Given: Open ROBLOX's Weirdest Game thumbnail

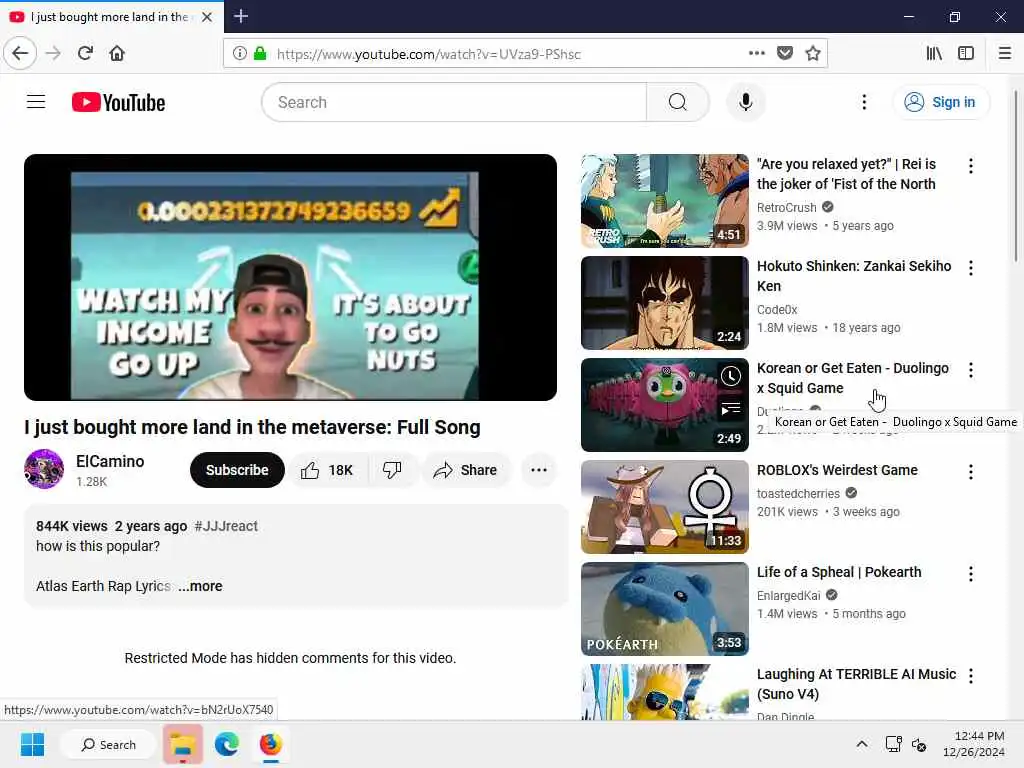Looking at the screenshot, I should click(665, 507).
